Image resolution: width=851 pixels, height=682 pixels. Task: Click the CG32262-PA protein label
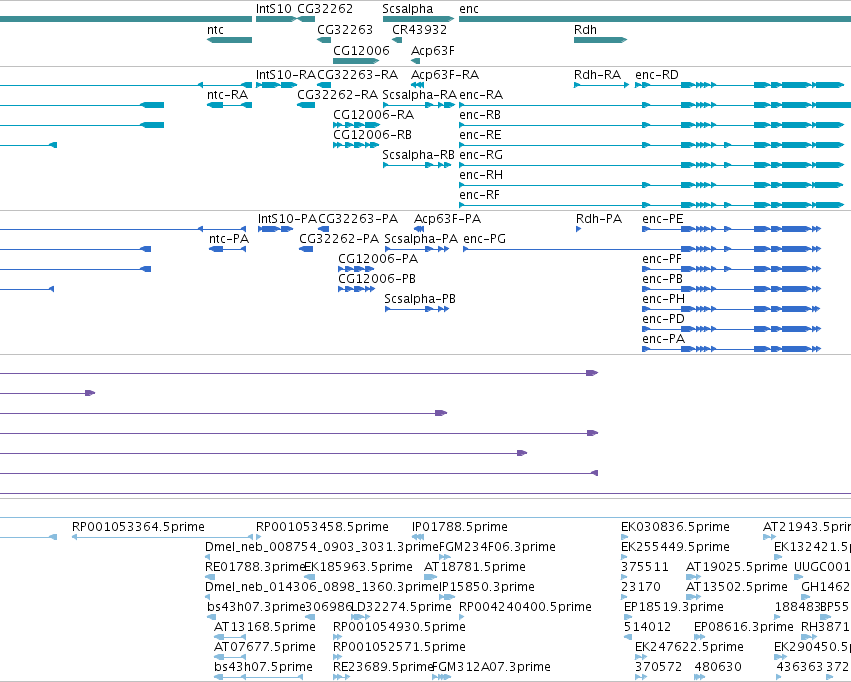click(339, 239)
